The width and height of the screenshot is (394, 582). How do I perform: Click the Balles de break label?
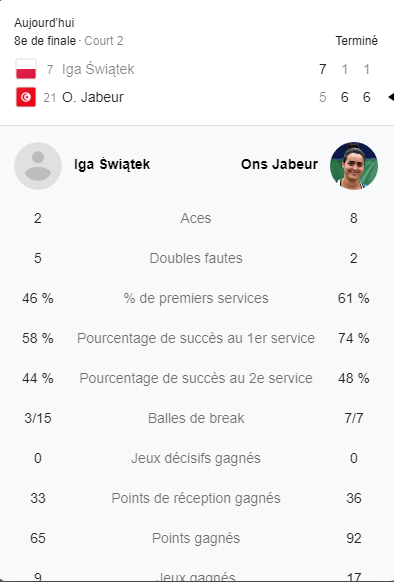pos(196,418)
